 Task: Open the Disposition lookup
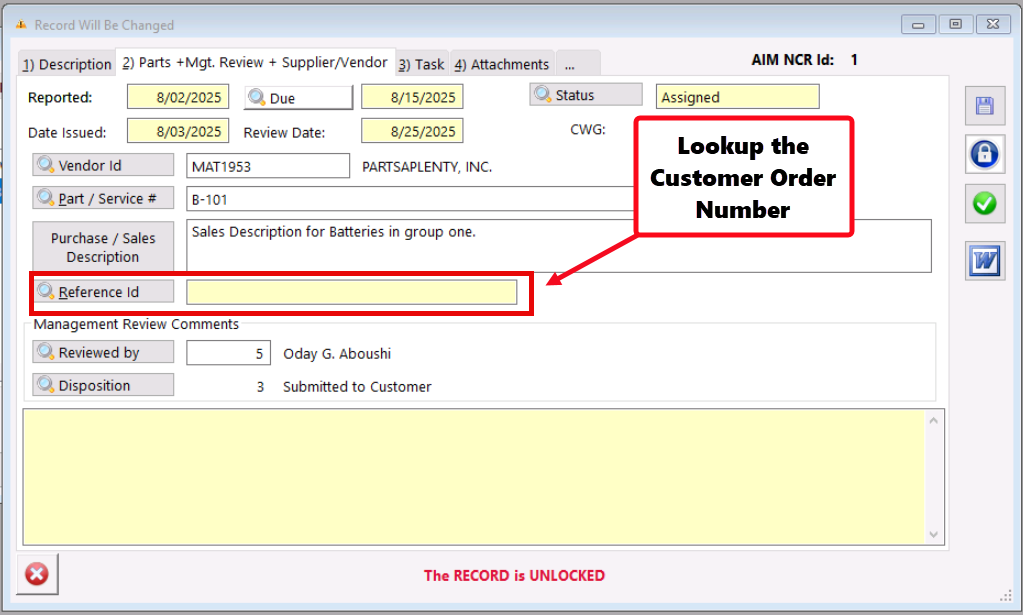tap(103, 385)
